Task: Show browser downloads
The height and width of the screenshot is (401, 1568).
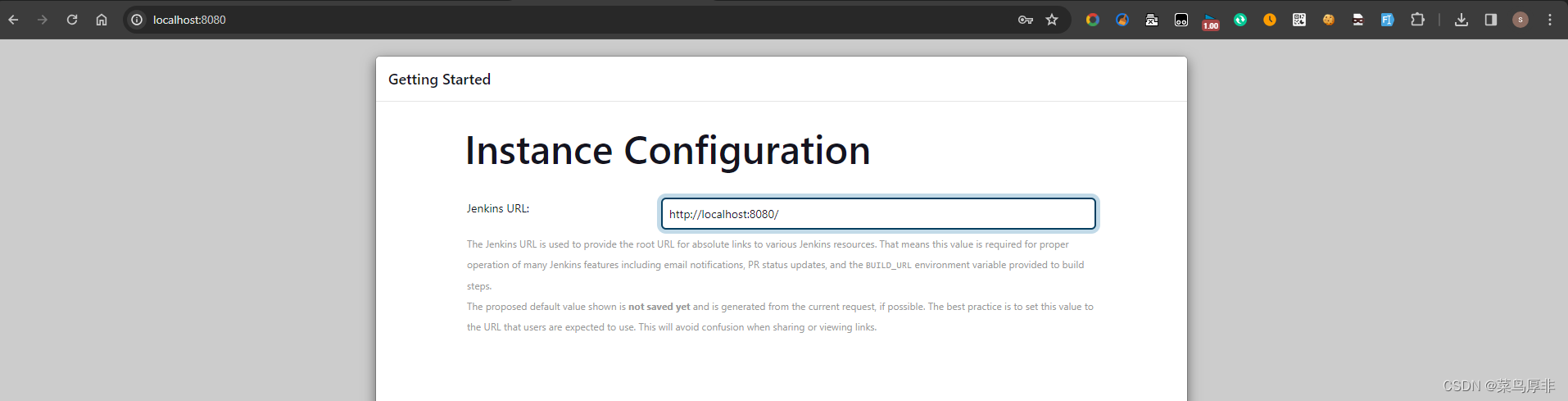Action: 1462,20
